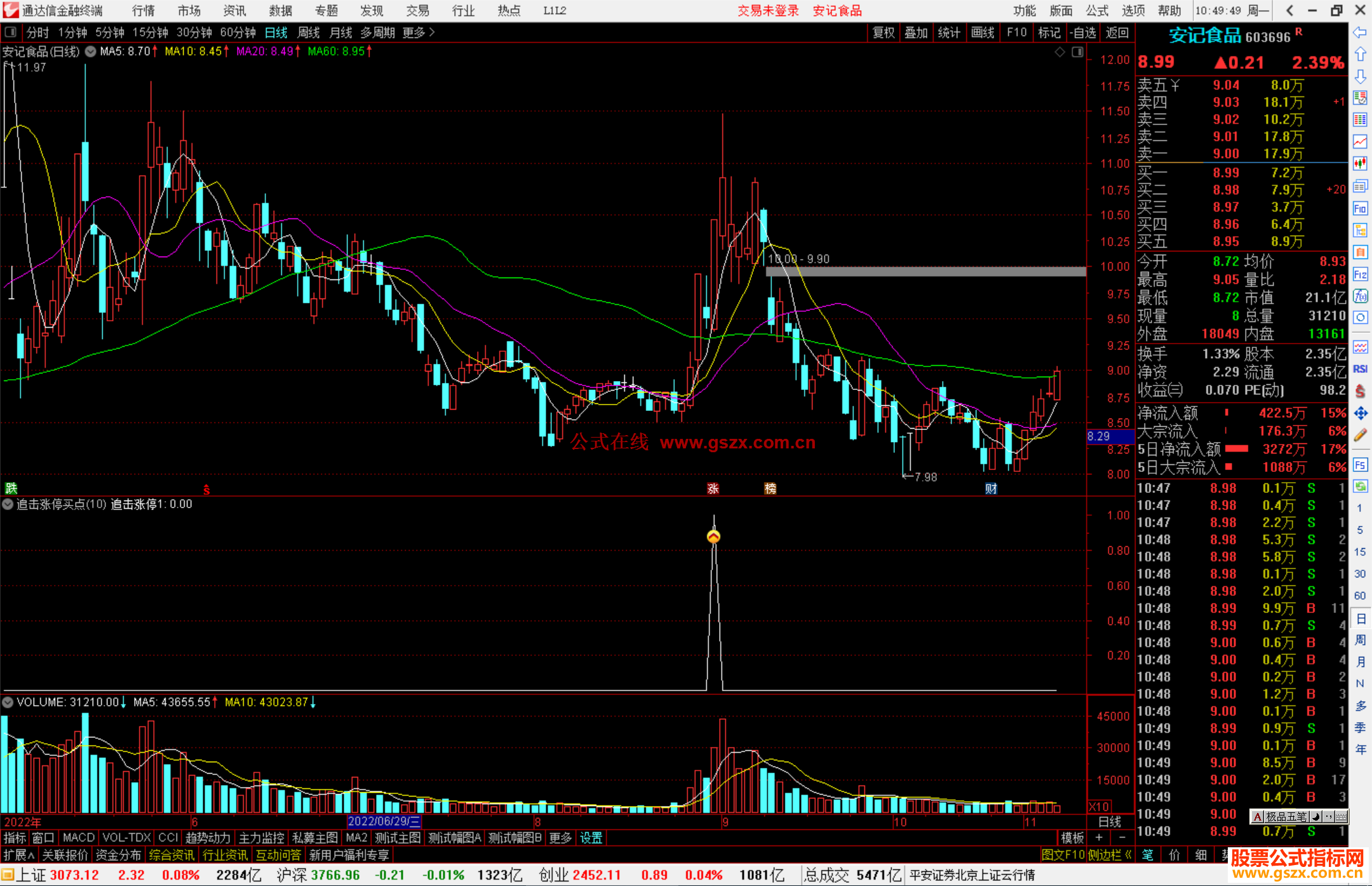Expand the 扩展 panel at bottom left

point(19,855)
